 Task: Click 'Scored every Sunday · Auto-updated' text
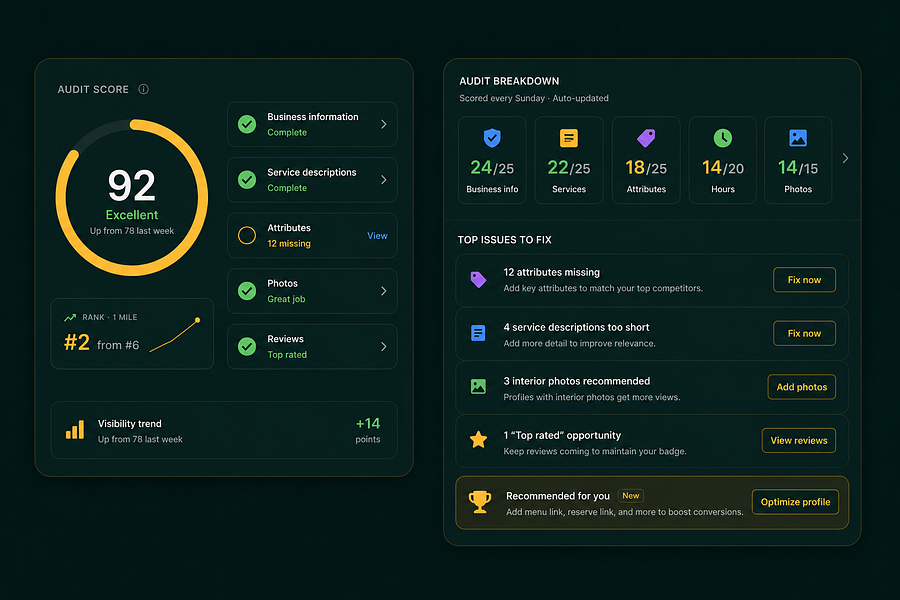point(534,98)
